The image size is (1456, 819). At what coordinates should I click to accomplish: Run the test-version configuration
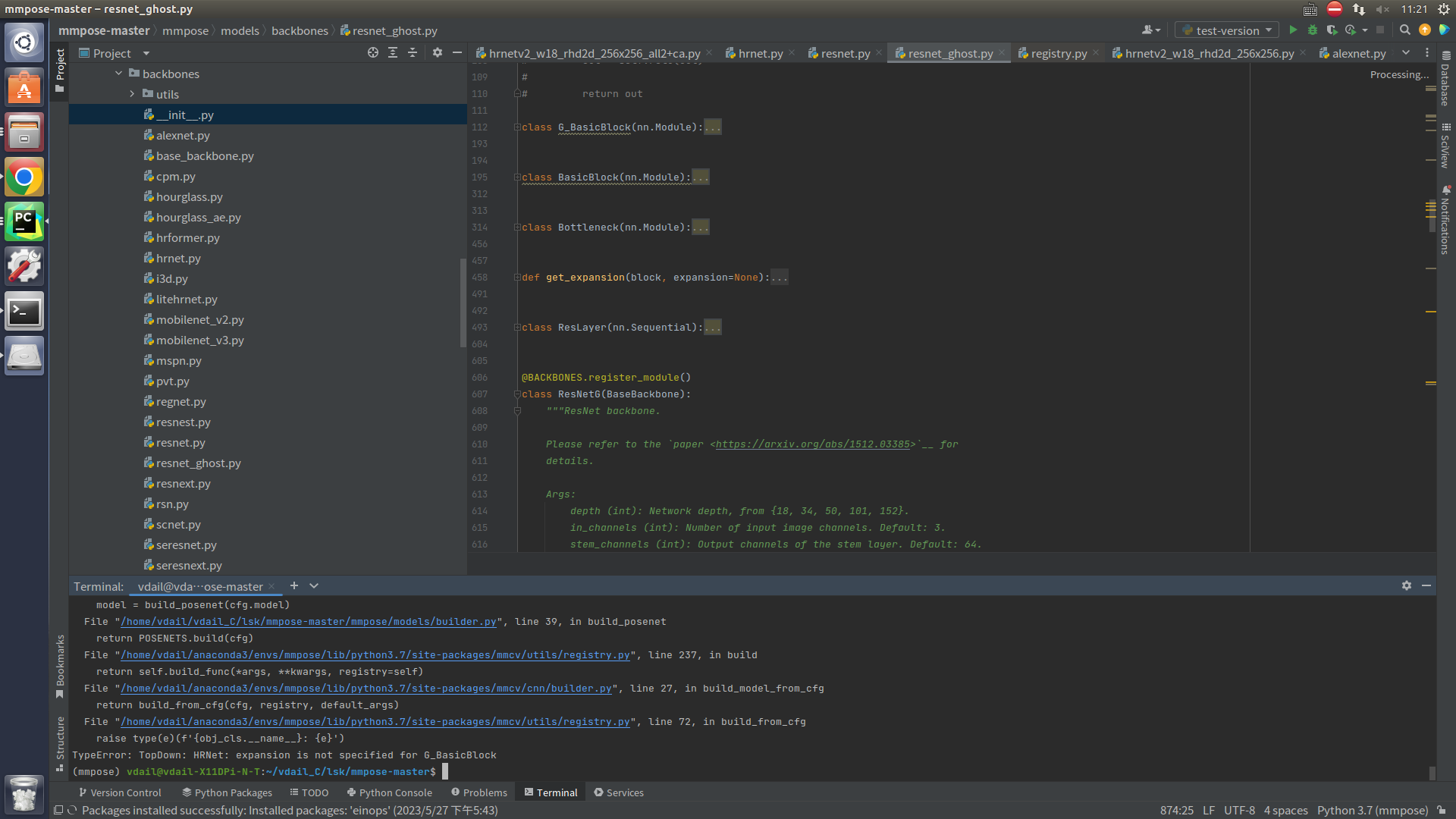[1293, 30]
